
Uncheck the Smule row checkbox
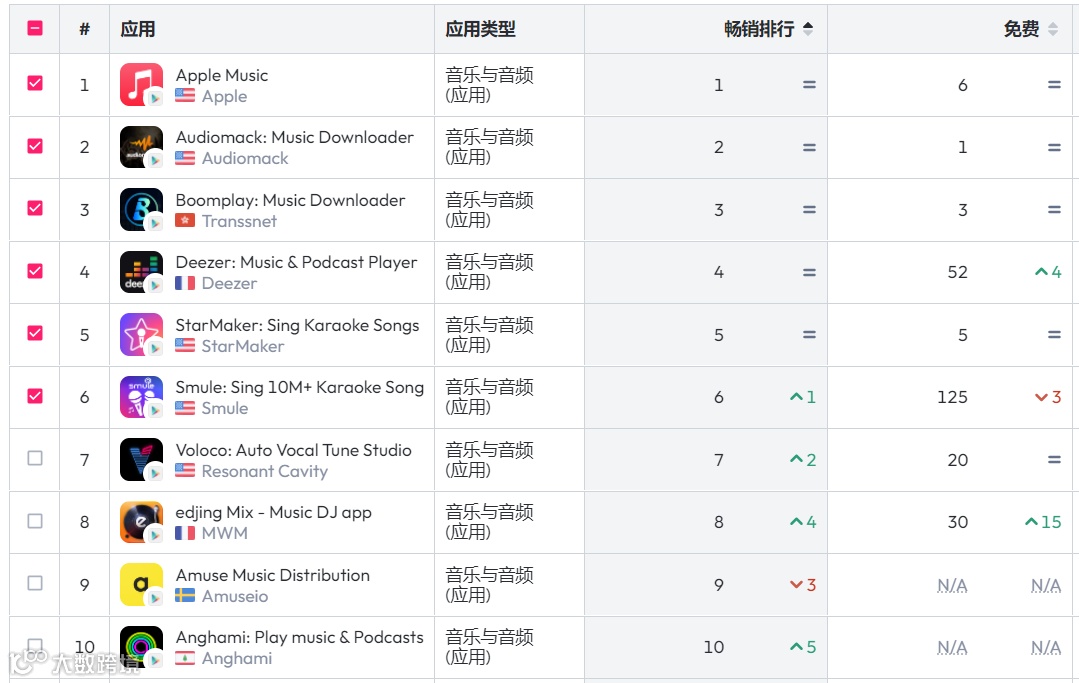35,396
